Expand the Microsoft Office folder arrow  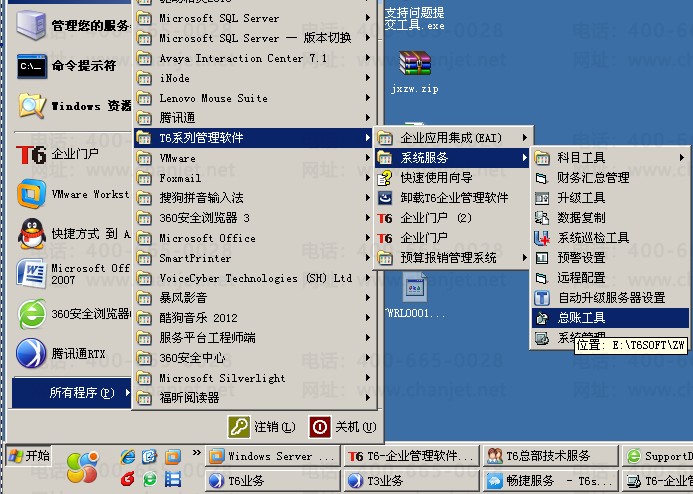click(368, 238)
